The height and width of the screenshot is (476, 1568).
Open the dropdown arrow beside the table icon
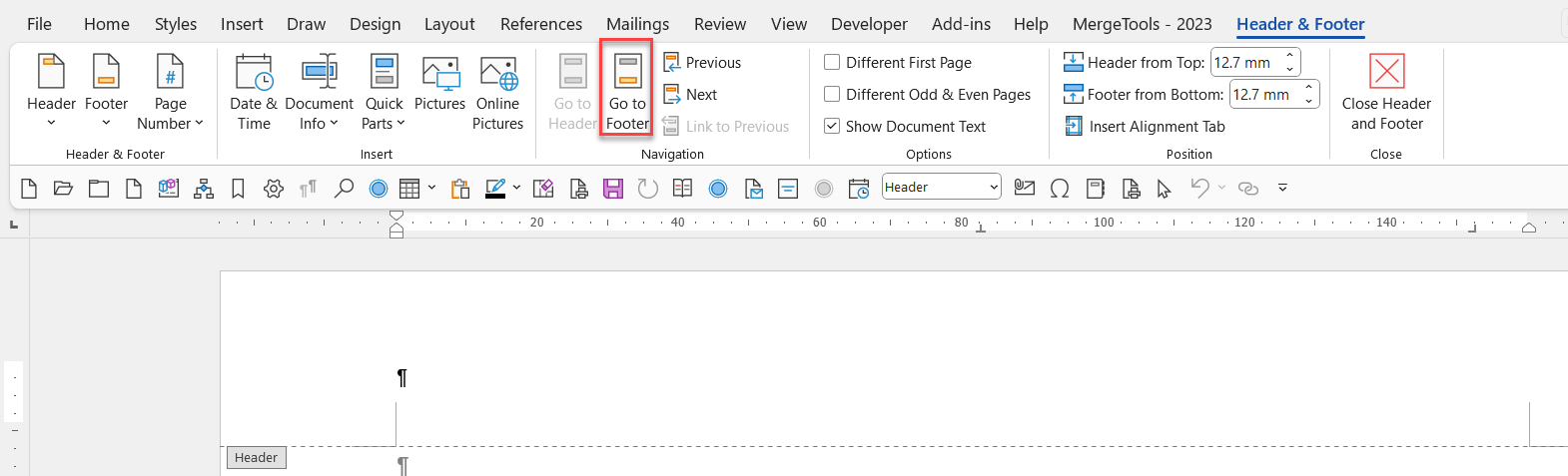pyautogui.click(x=431, y=187)
